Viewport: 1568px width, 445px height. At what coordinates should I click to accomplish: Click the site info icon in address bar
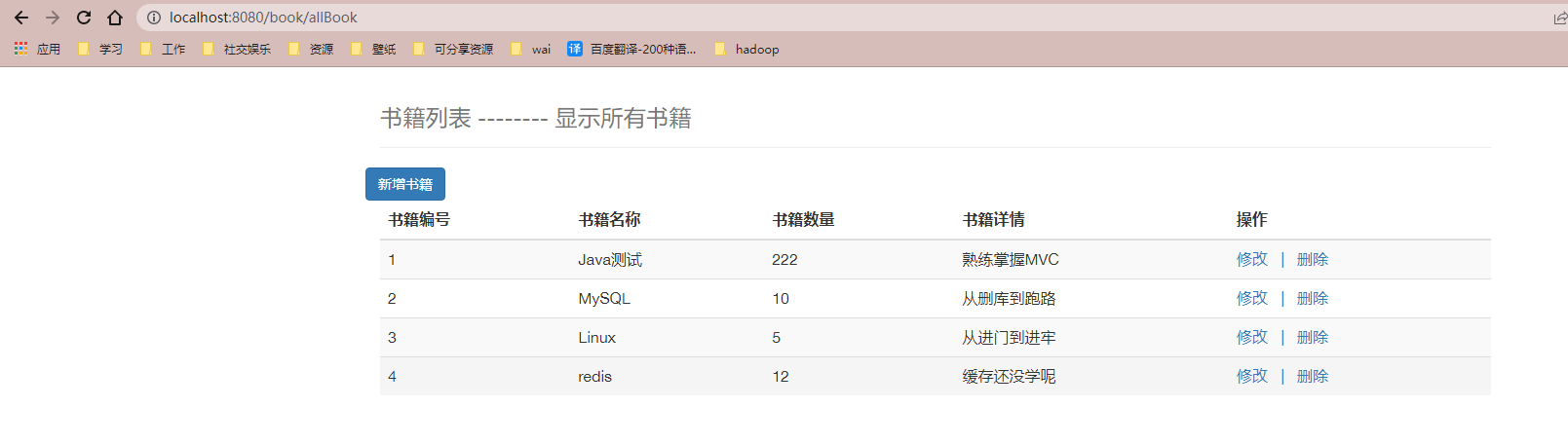154,18
